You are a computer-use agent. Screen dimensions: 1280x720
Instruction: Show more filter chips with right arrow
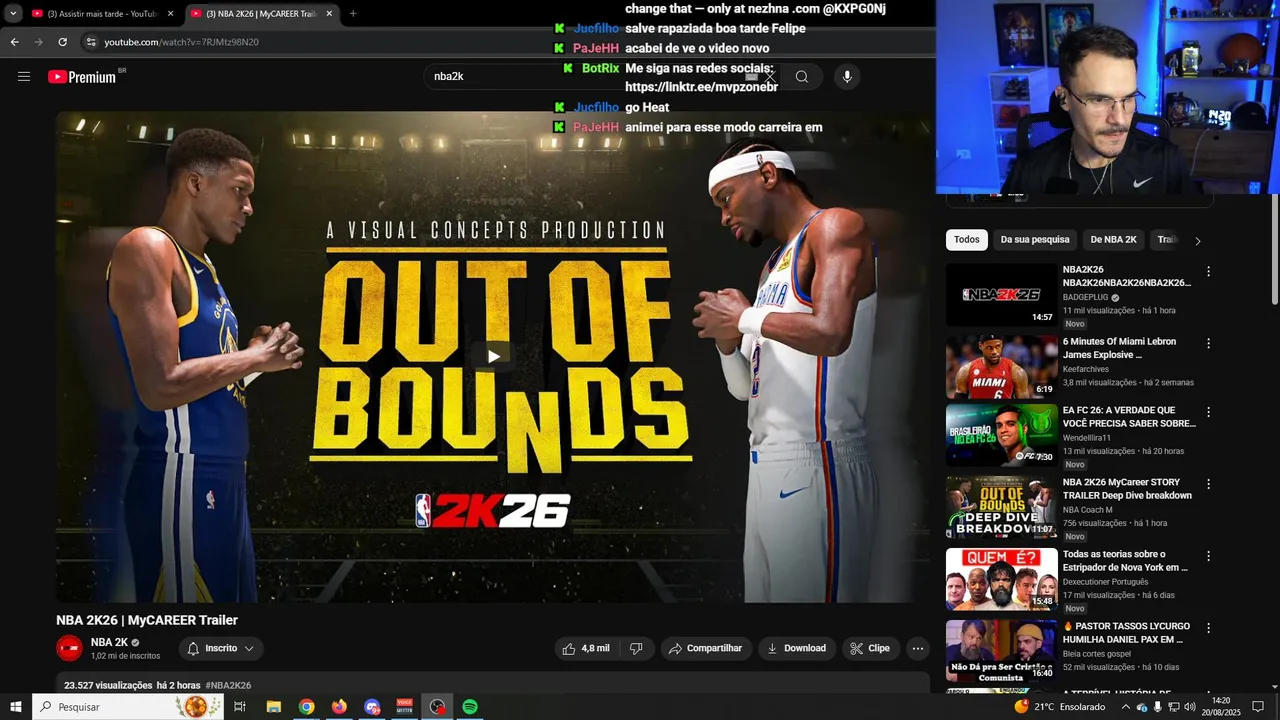coord(1197,240)
